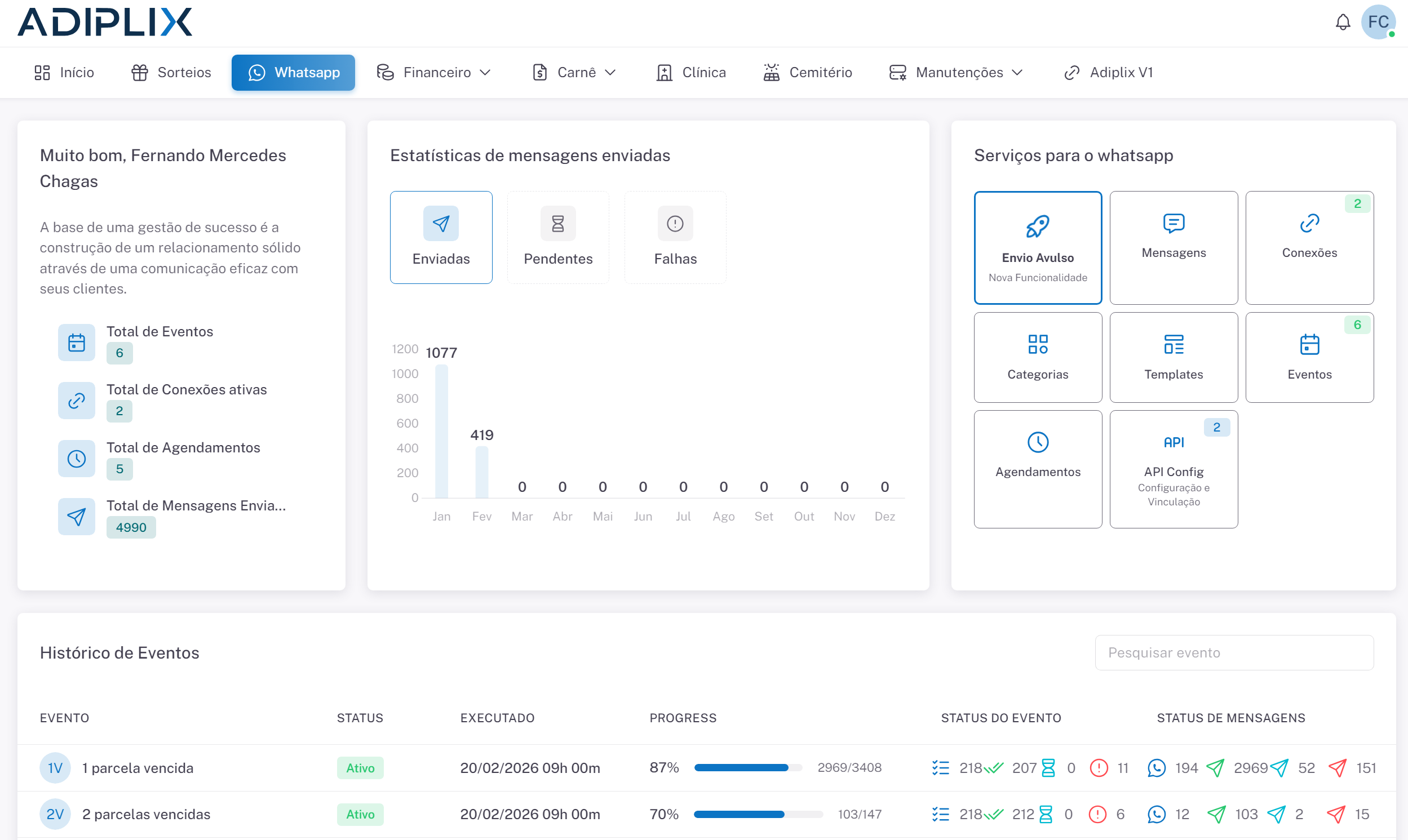Open the Categorias service card
Viewport: 1408px width, 840px height.
(1037, 357)
